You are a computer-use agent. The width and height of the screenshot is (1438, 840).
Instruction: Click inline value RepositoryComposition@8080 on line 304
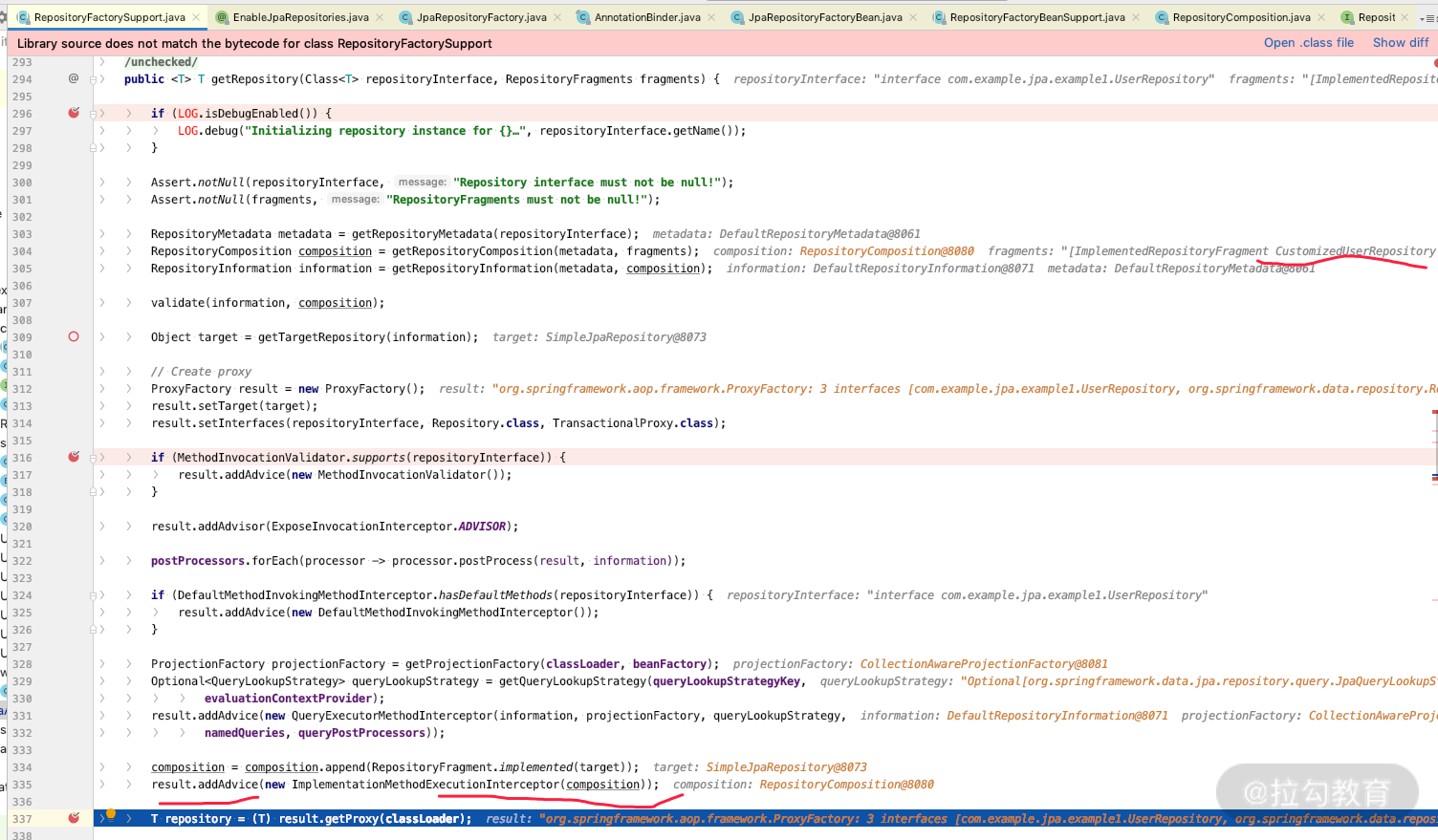click(886, 251)
